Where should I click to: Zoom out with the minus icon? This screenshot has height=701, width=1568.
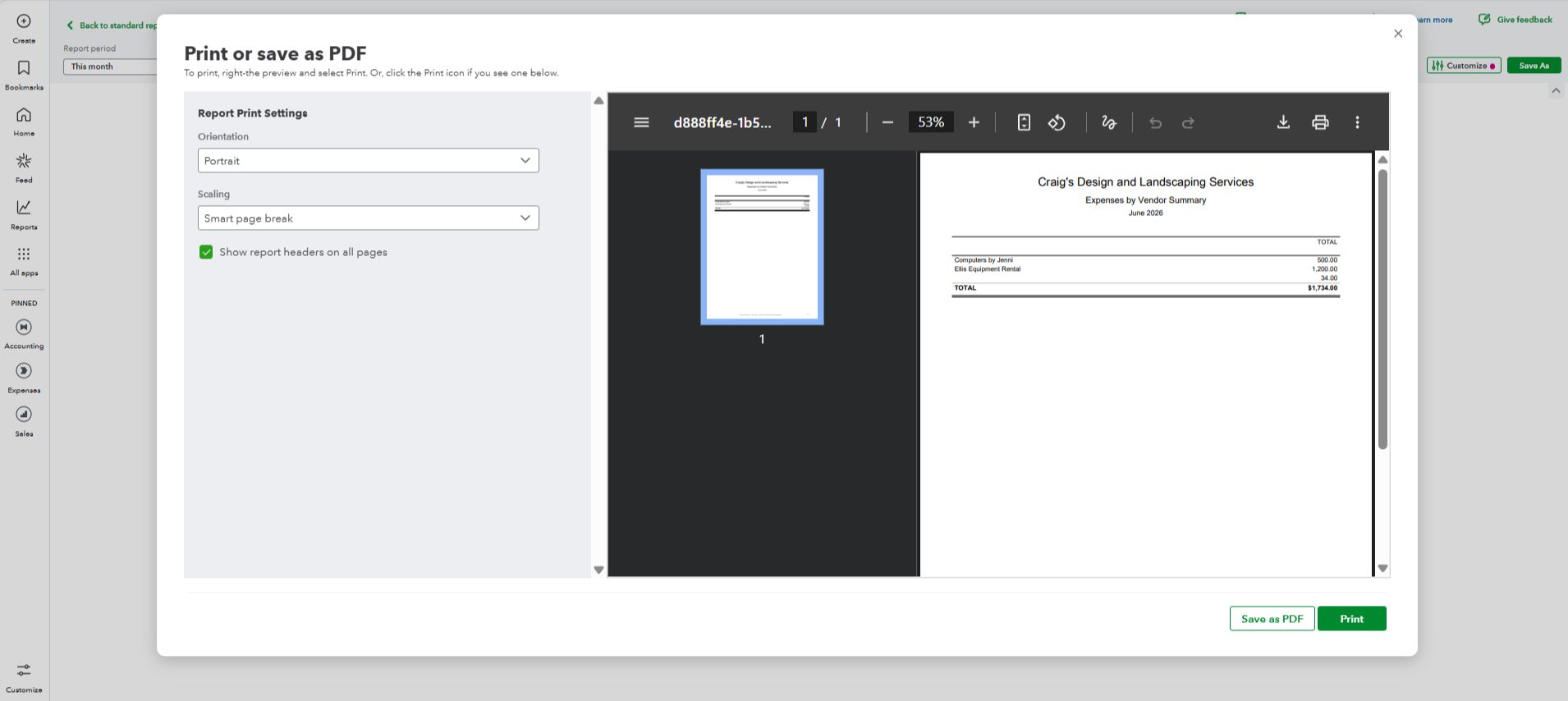pos(887,122)
